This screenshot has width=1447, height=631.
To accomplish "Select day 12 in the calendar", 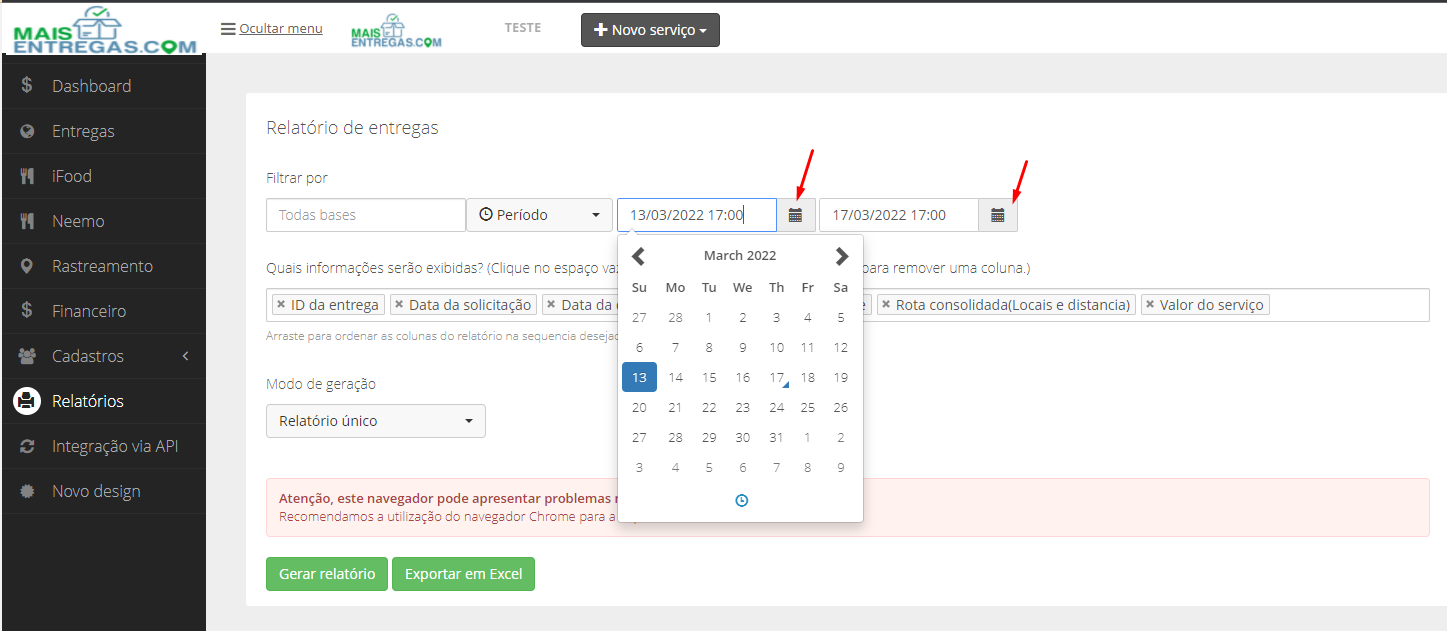I will [x=841, y=348].
